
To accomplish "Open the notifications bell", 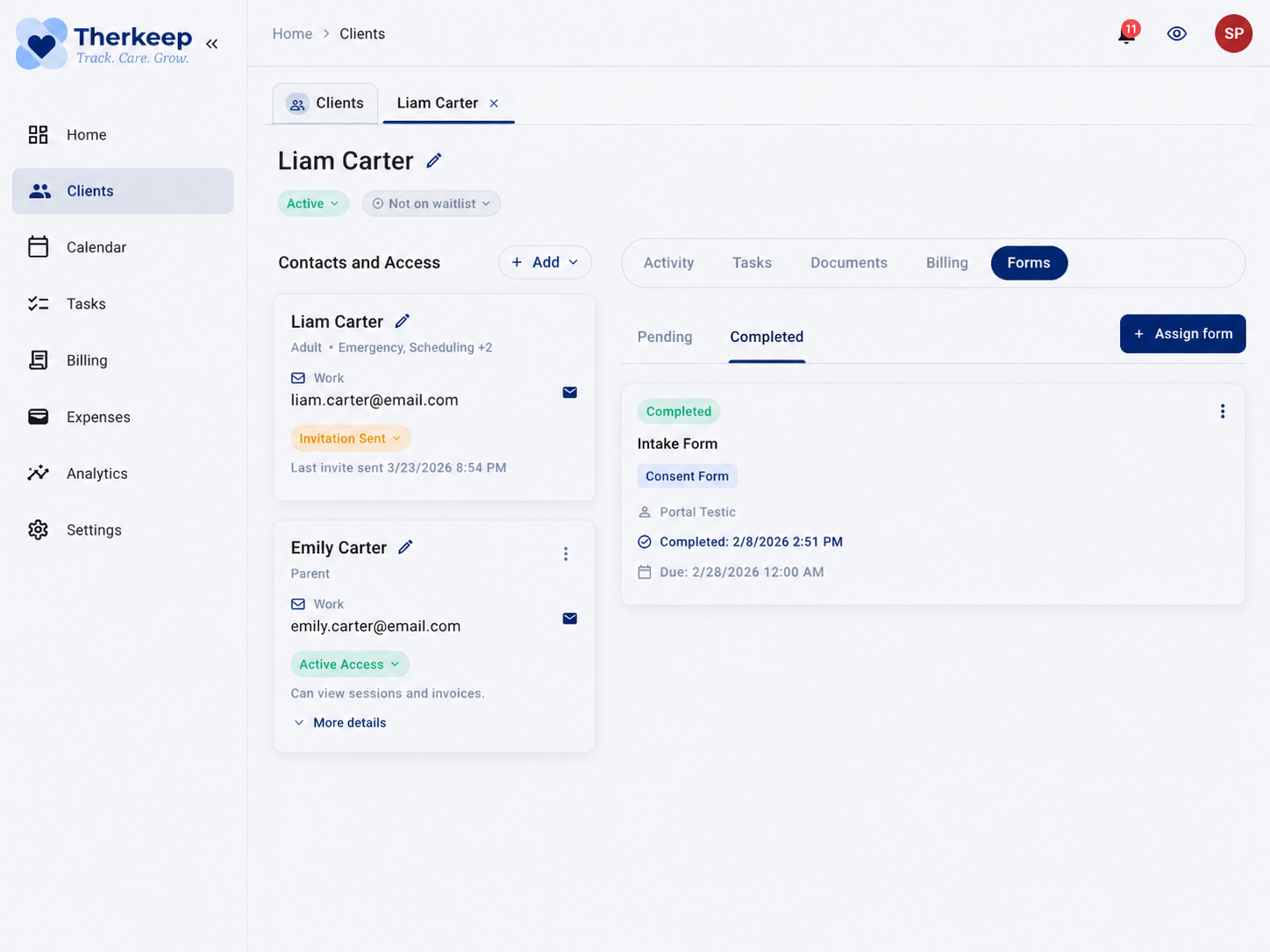I will pyautogui.click(x=1126, y=34).
